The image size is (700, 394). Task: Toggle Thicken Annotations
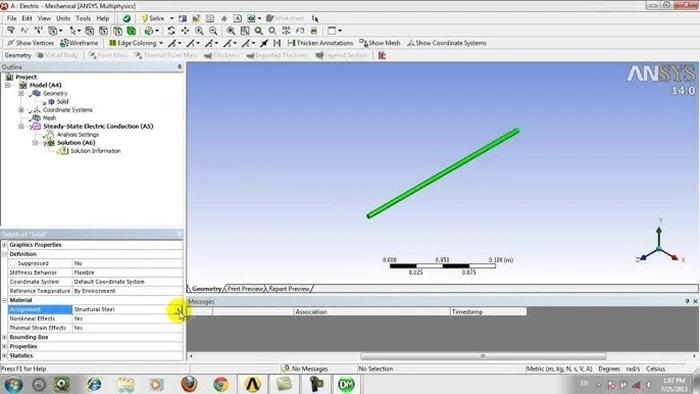pos(320,43)
